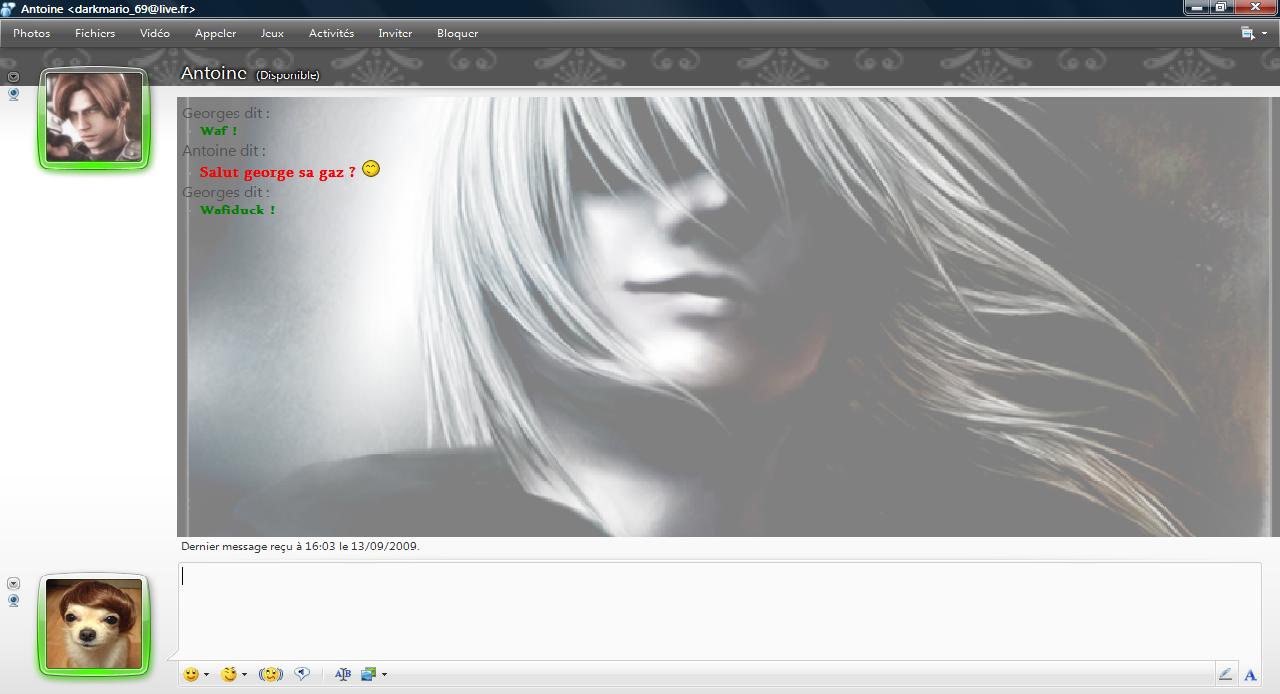Screen dimensions: 1280x694
Task: Click Bloquer to block Antoine
Action: coord(457,33)
